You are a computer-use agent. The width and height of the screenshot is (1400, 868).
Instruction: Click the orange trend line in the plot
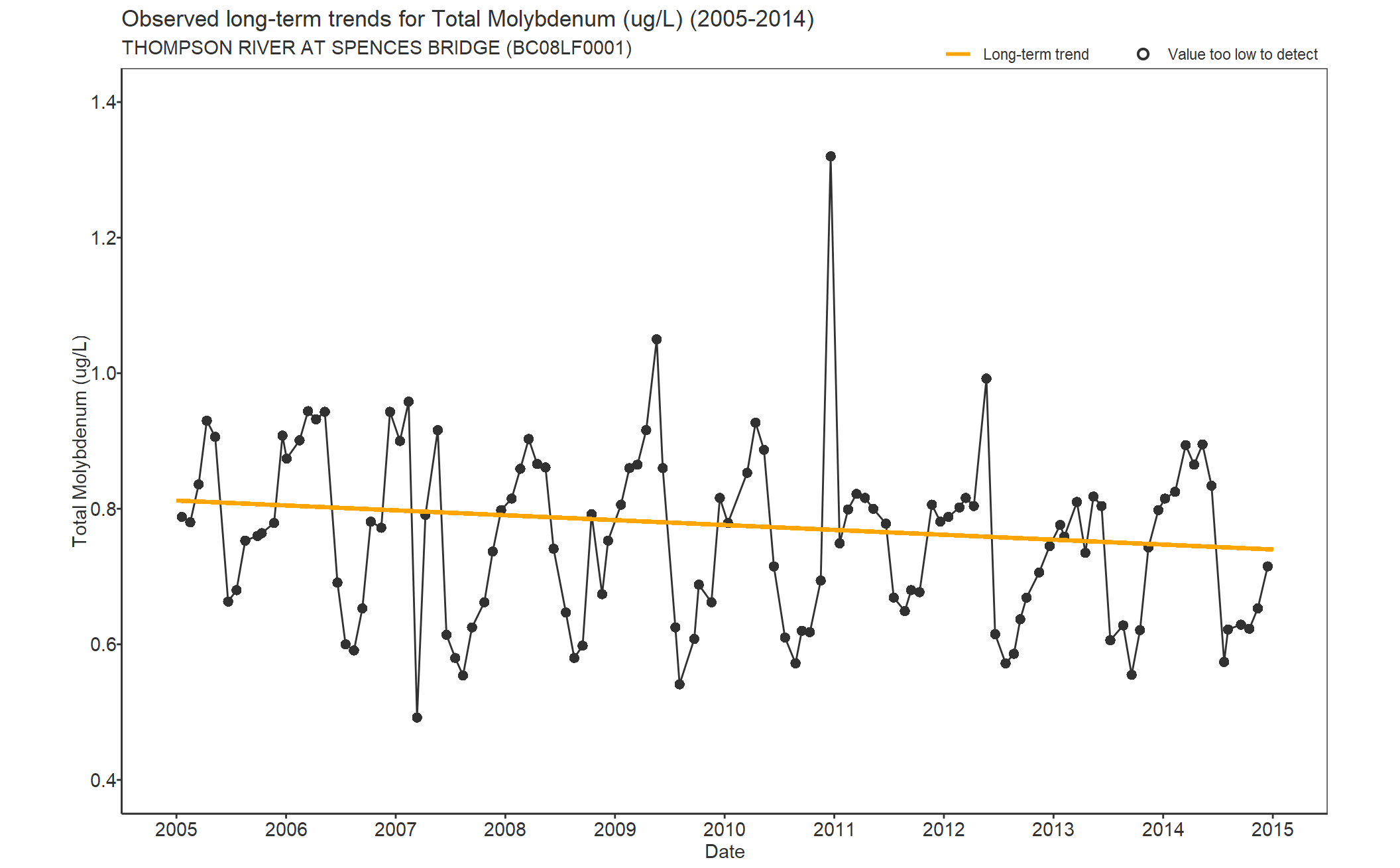click(x=725, y=525)
